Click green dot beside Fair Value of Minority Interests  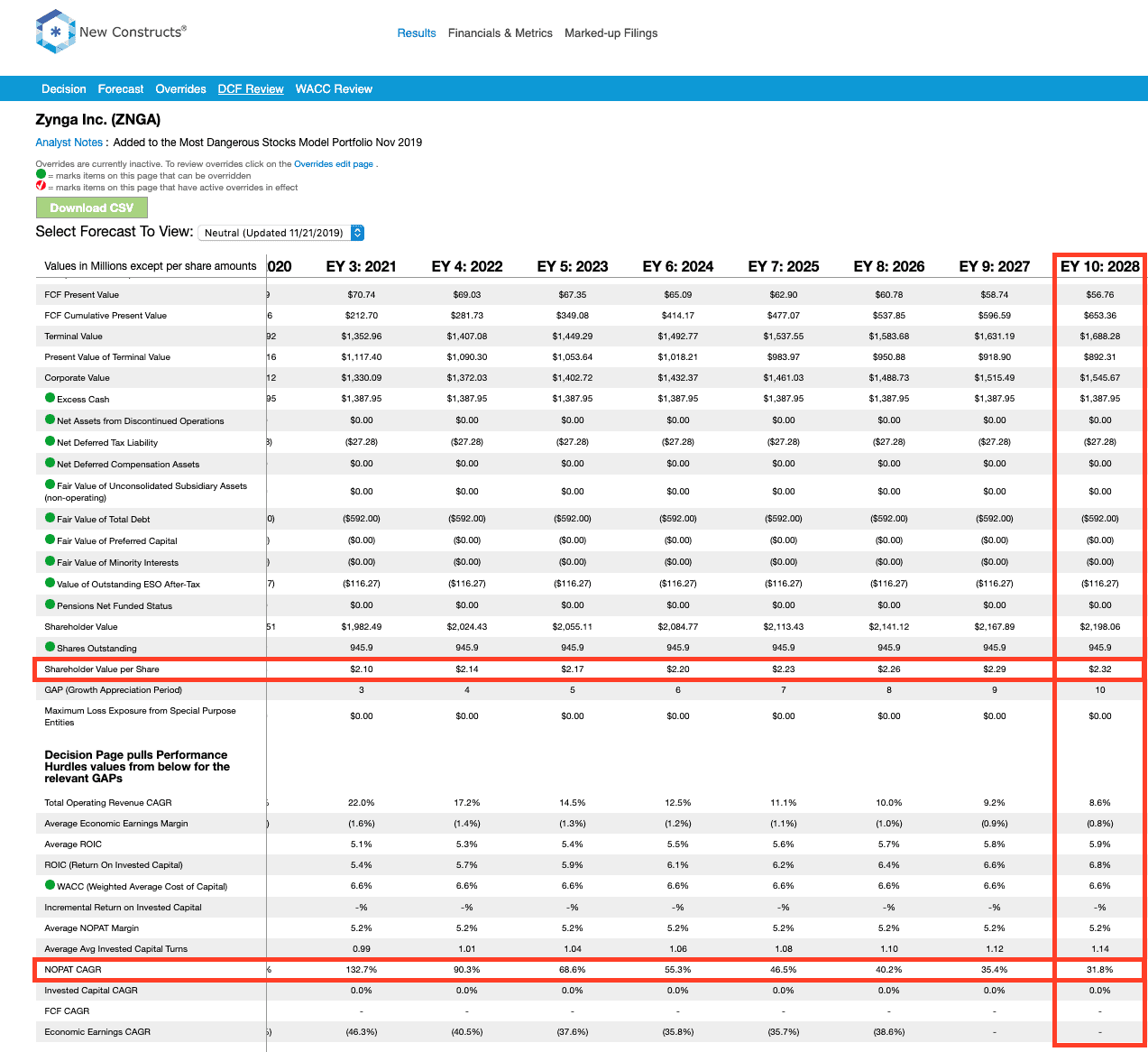[51, 561]
